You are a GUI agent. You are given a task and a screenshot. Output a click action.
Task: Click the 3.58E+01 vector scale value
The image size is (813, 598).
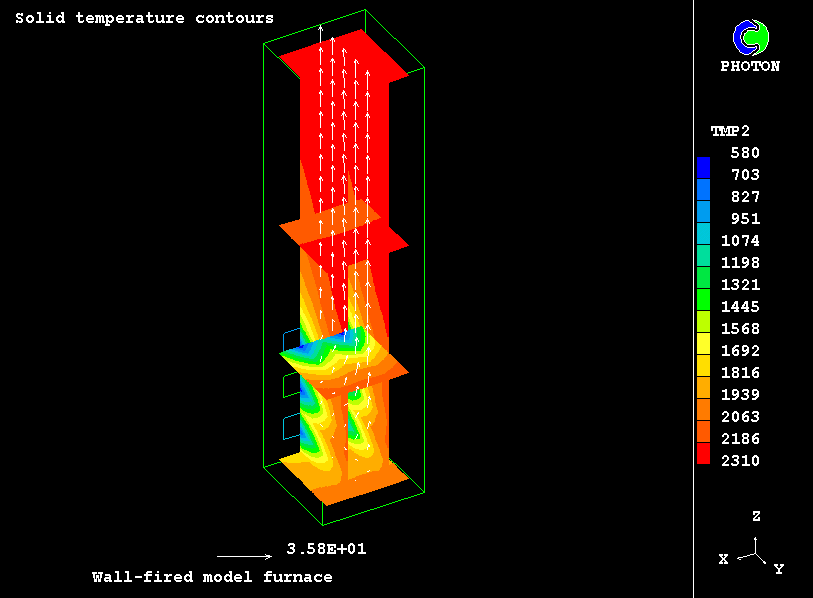point(319,549)
